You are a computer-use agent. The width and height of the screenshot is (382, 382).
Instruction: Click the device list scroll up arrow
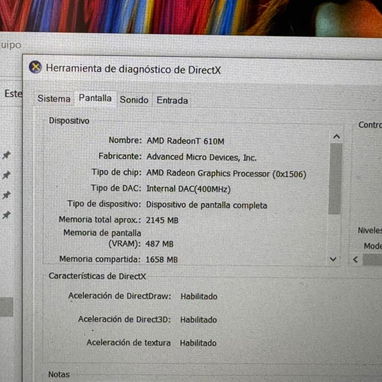(336, 137)
